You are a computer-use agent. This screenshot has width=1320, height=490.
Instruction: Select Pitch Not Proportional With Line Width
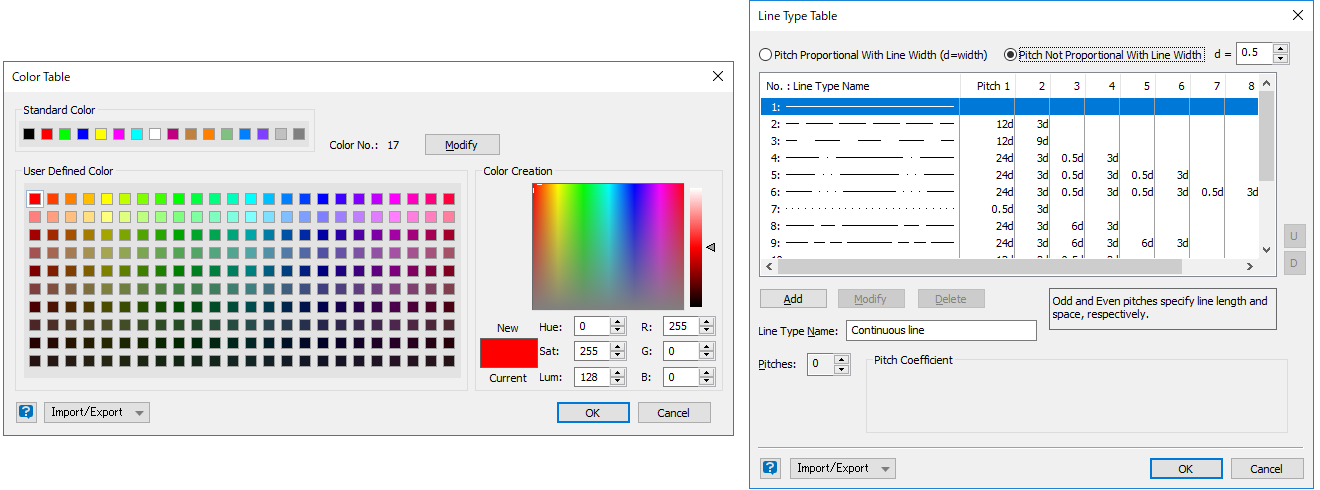pos(1011,55)
